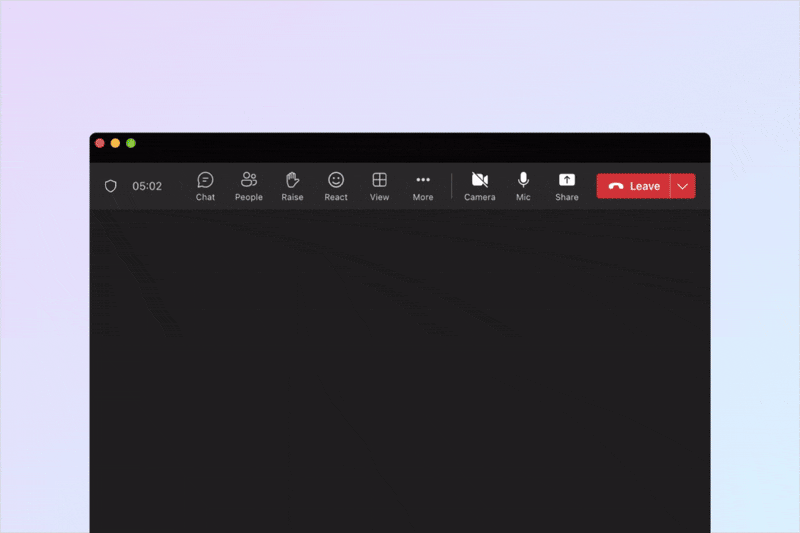
Task: Click the 05:02 meeting timer
Action: 147,186
